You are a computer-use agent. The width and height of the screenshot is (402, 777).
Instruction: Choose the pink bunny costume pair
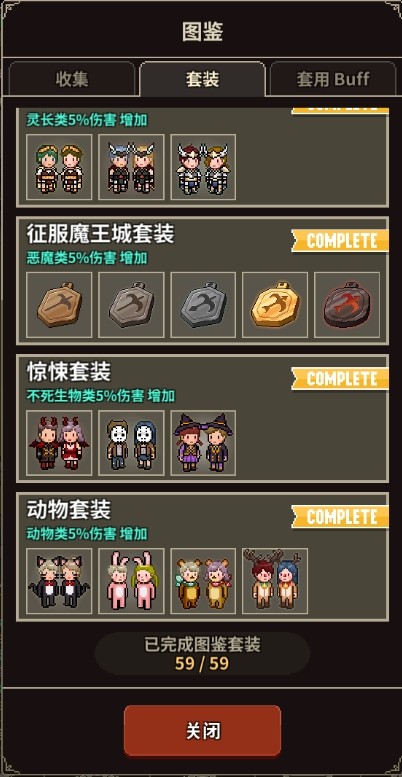[x=131, y=581]
